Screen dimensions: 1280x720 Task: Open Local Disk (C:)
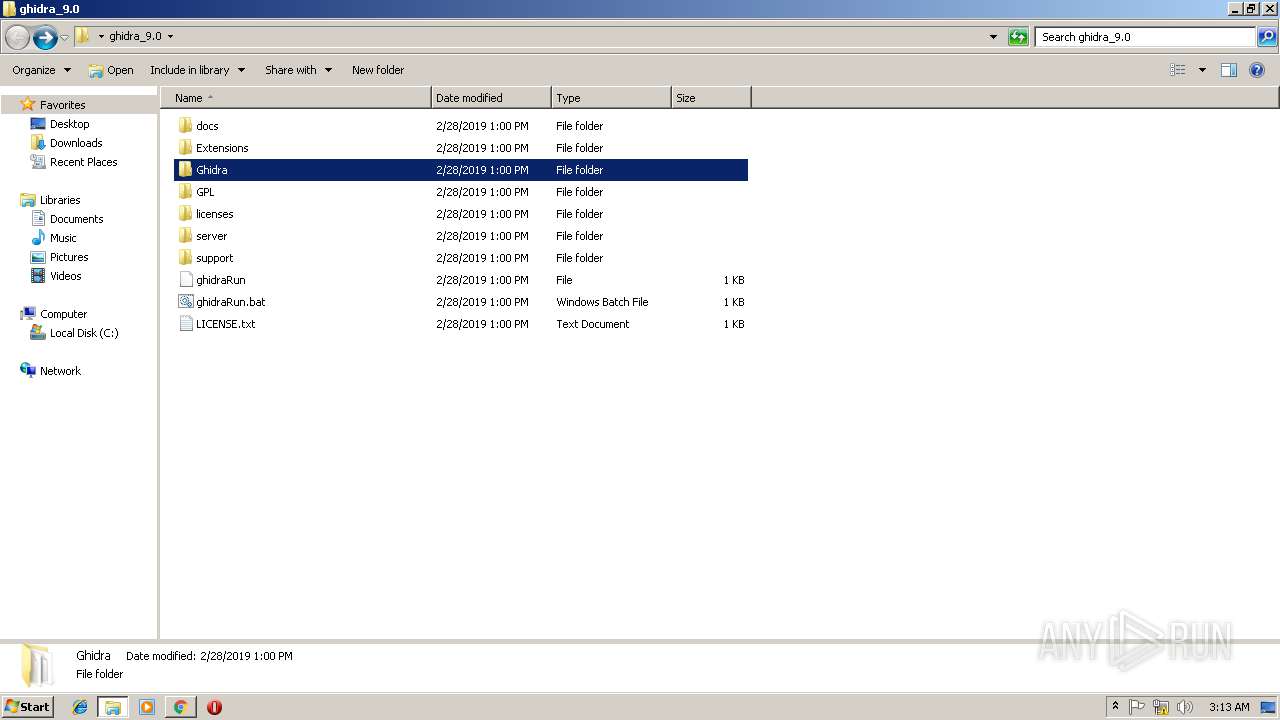pyautogui.click(x=84, y=333)
